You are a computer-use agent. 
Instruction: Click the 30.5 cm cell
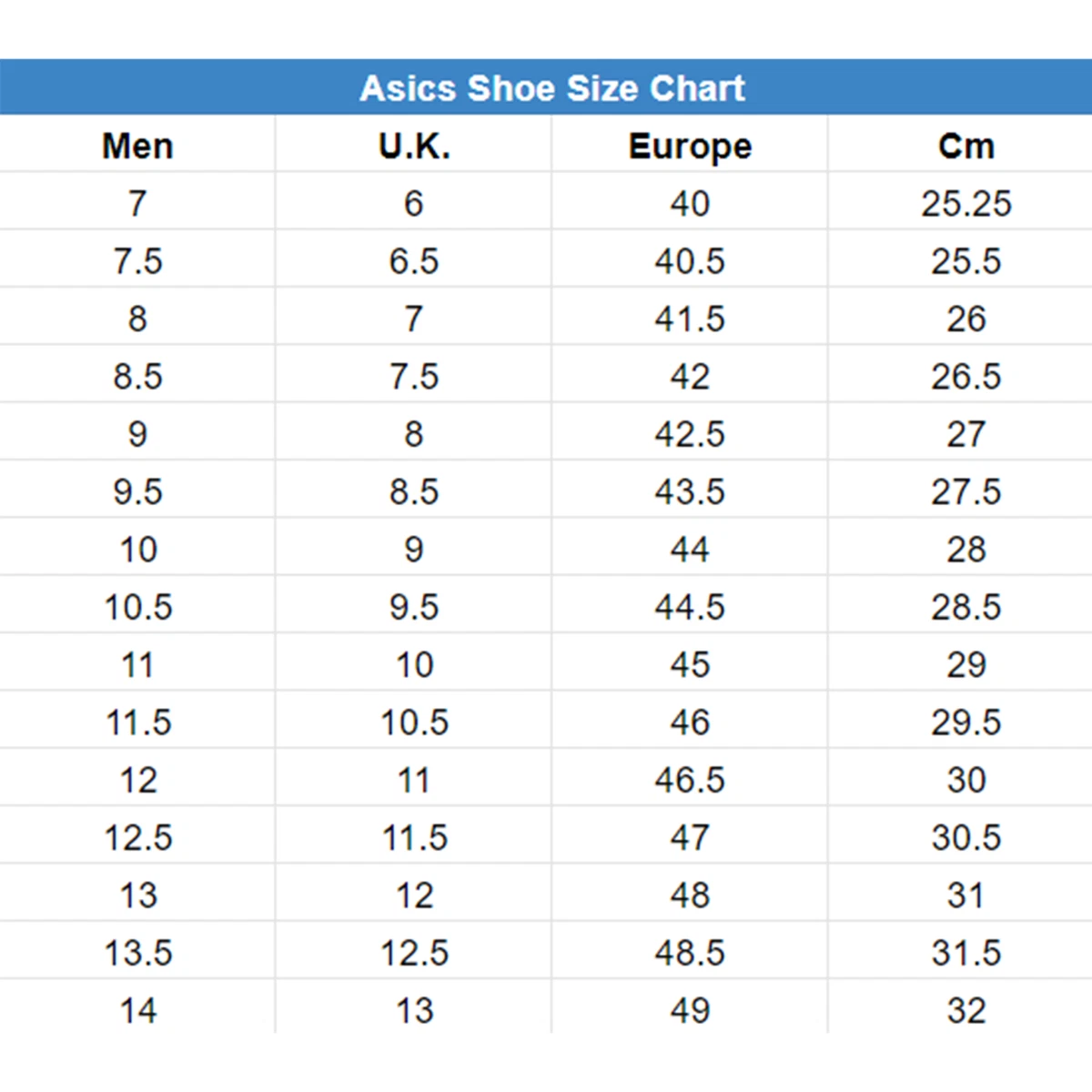[966, 837]
